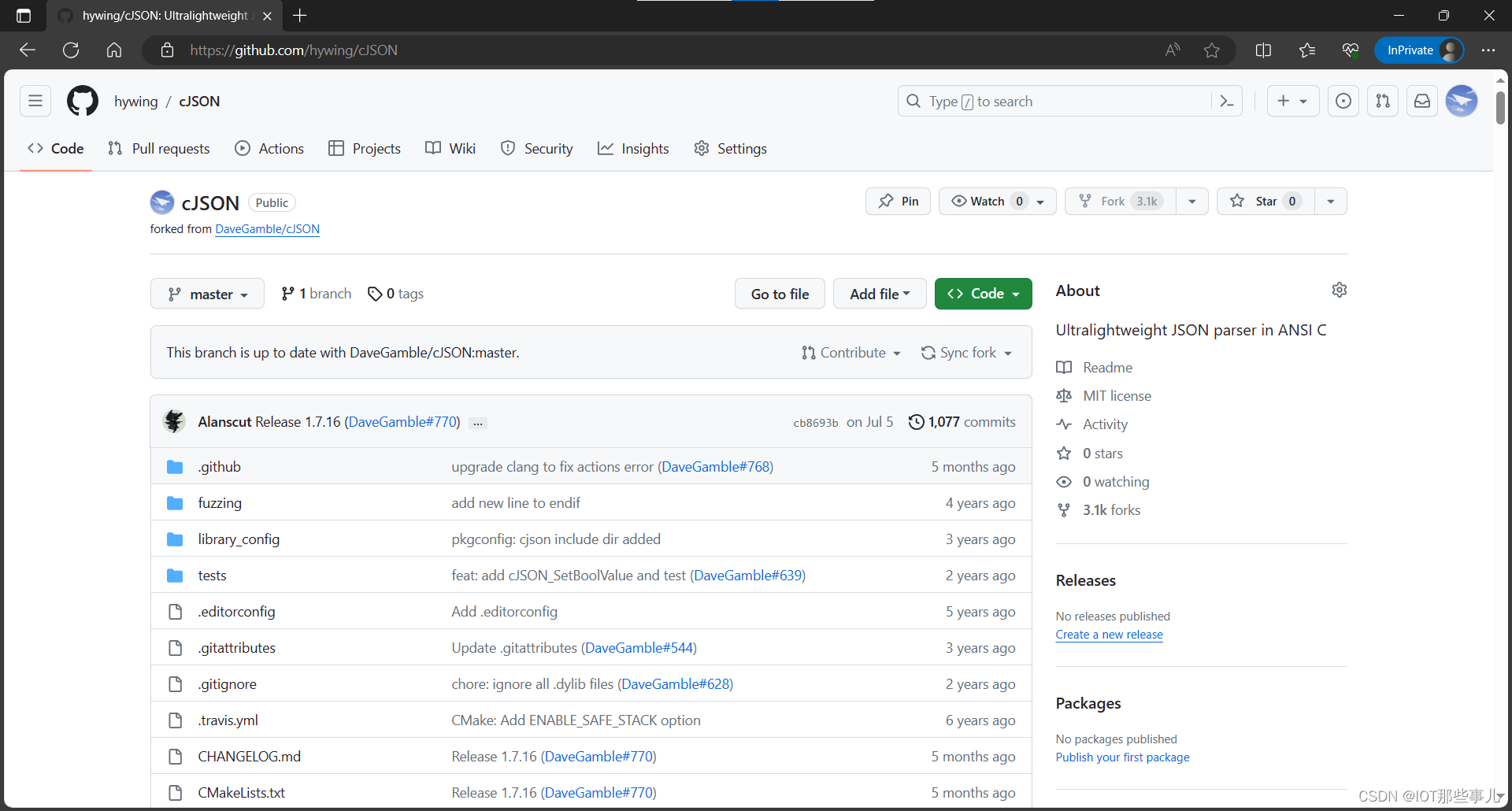Image resolution: width=1512 pixels, height=811 pixels.
Task: Open the green Code clone dropdown
Action: point(984,294)
